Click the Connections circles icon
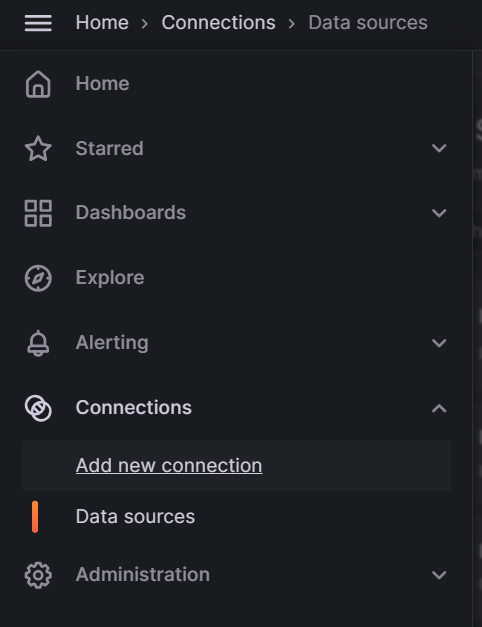The width and height of the screenshot is (482, 627). 38,408
